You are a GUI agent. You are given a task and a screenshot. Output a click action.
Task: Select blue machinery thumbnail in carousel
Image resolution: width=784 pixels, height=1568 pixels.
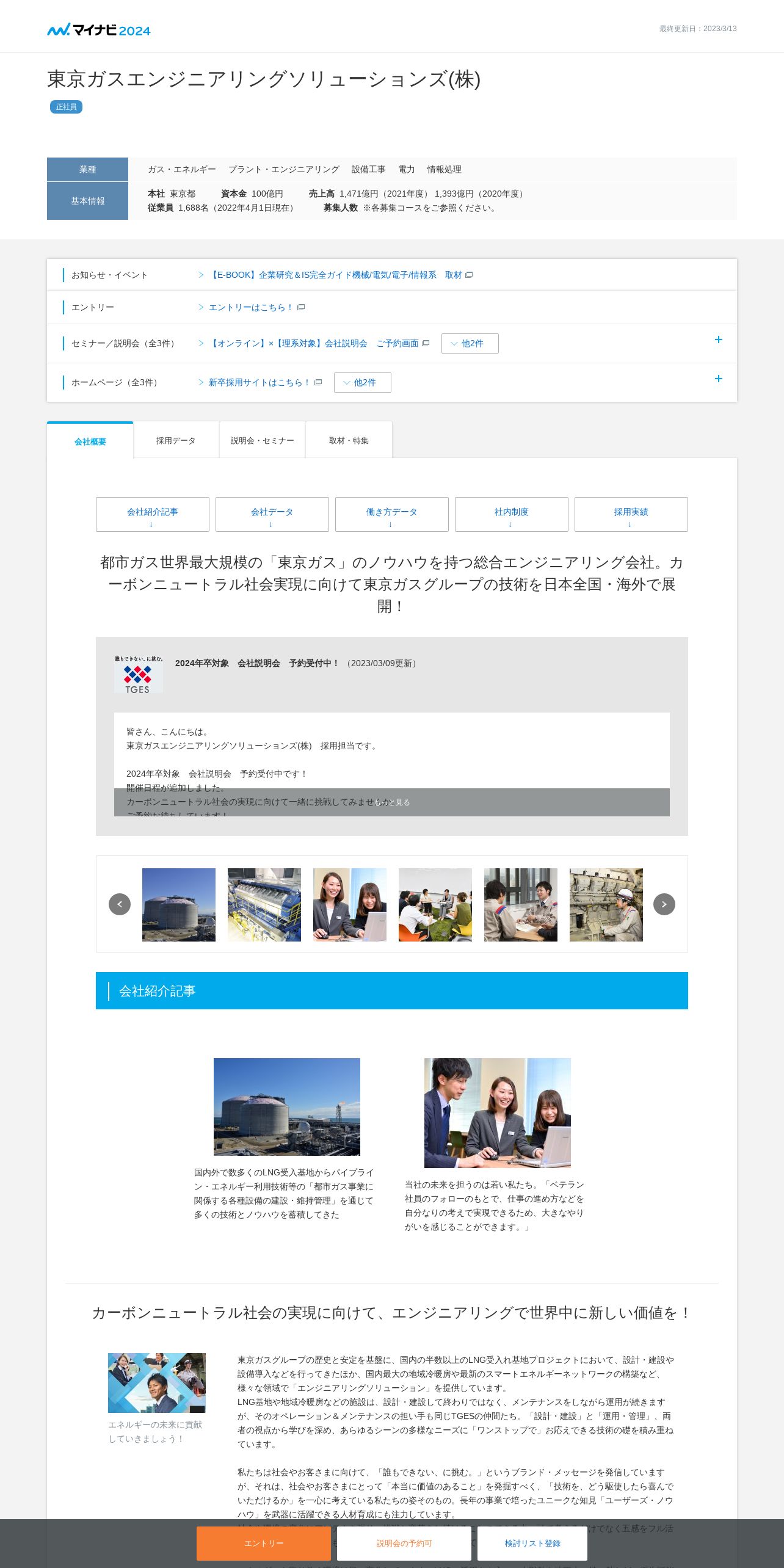[264, 905]
